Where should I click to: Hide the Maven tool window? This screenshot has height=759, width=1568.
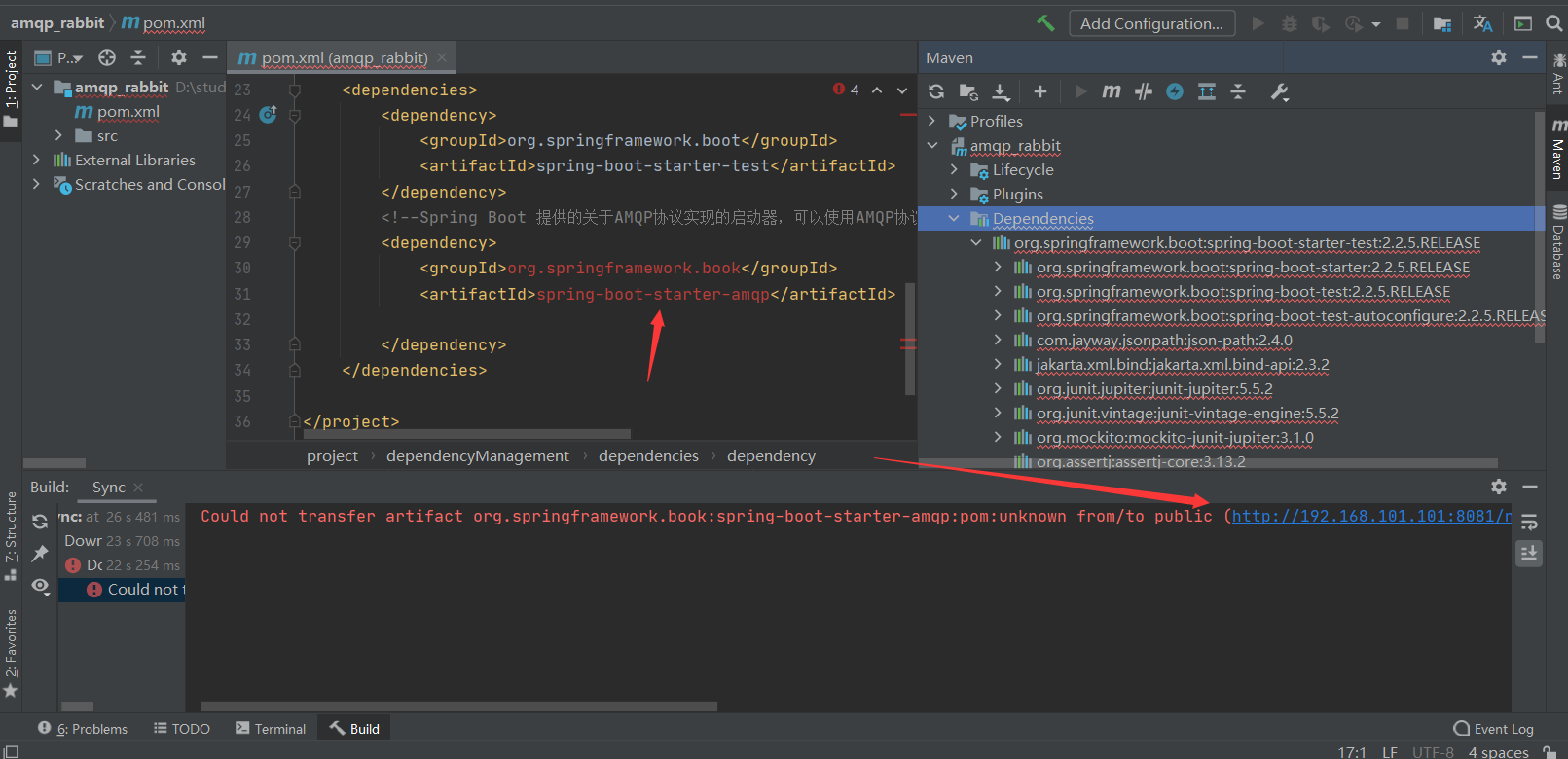click(1530, 57)
